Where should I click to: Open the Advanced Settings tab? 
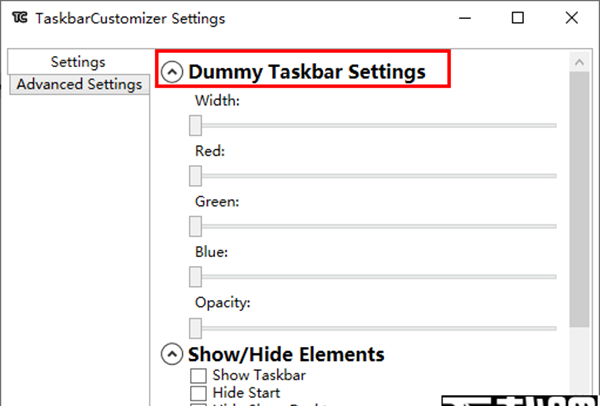tap(79, 84)
